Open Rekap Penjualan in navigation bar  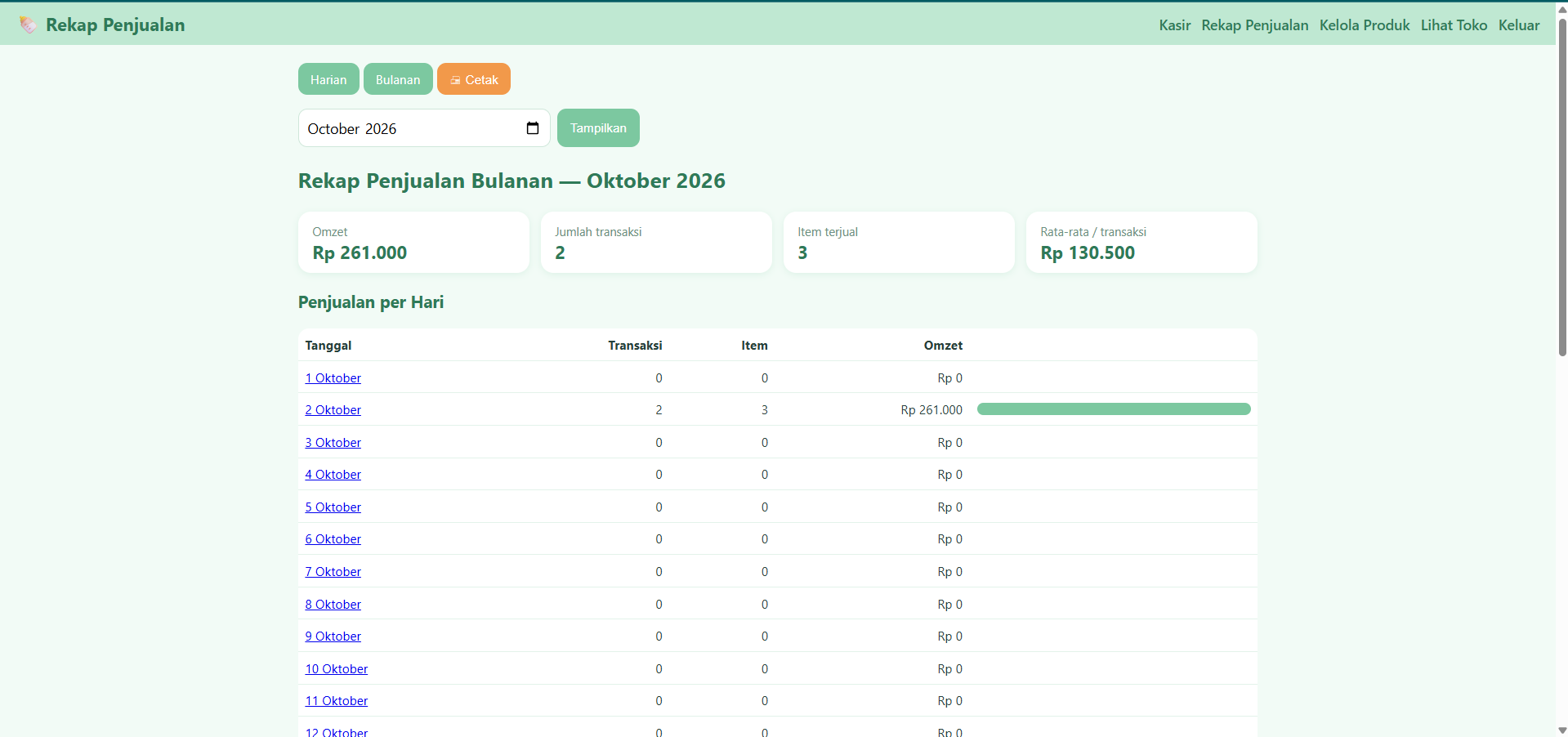[1254, 25]
